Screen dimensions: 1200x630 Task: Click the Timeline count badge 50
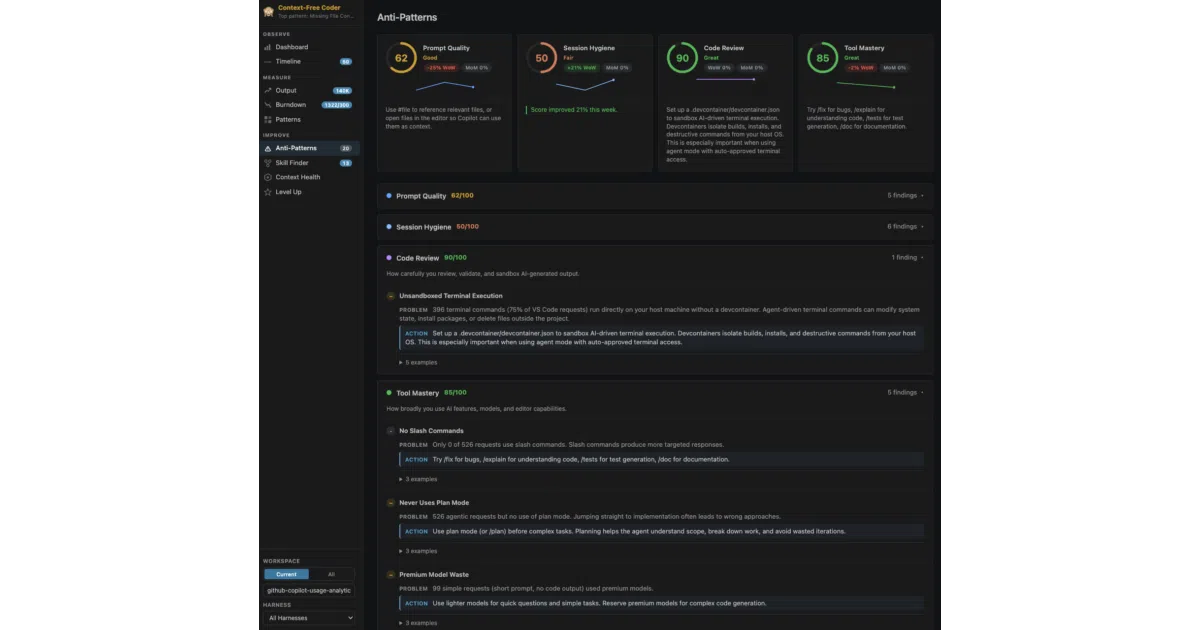346,61
